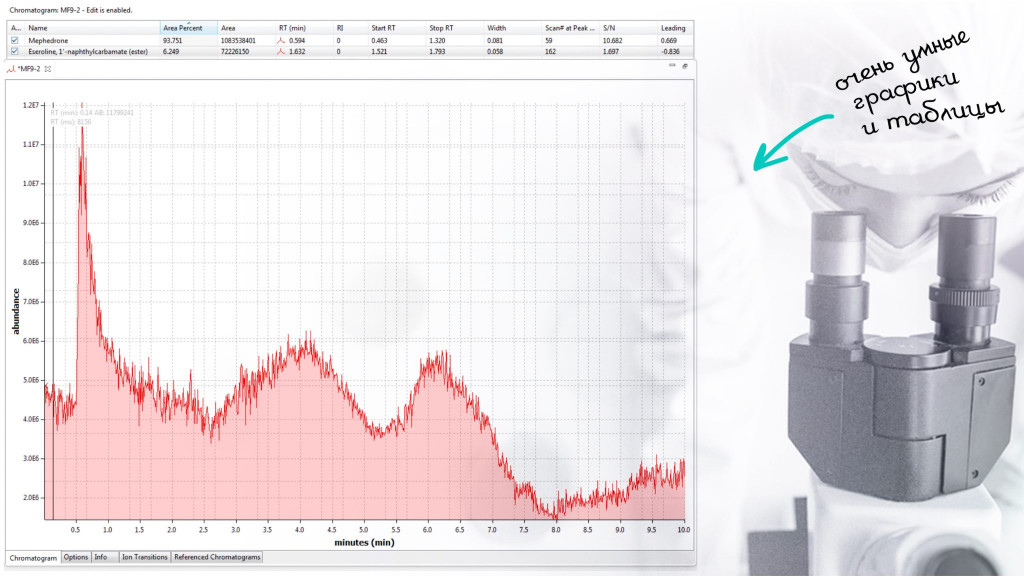This screenshot has width=1024, height=576.
Task: Click the red peak marker atop the chart
Action: (82, 102)
